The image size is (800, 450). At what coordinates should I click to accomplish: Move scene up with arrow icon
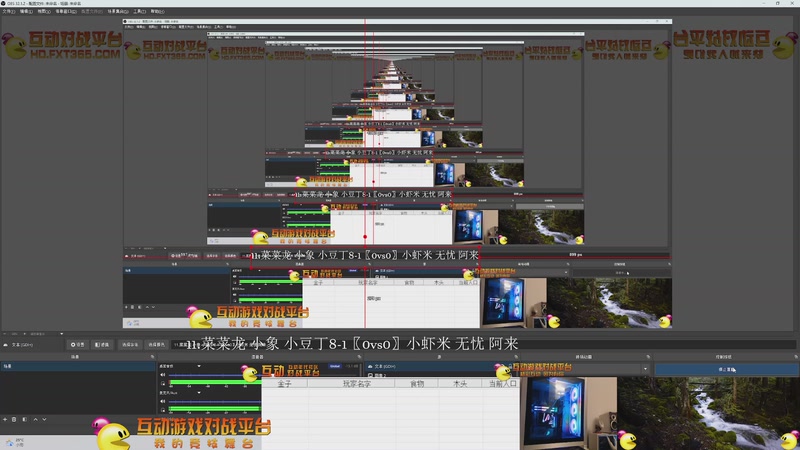pos(35,419)
